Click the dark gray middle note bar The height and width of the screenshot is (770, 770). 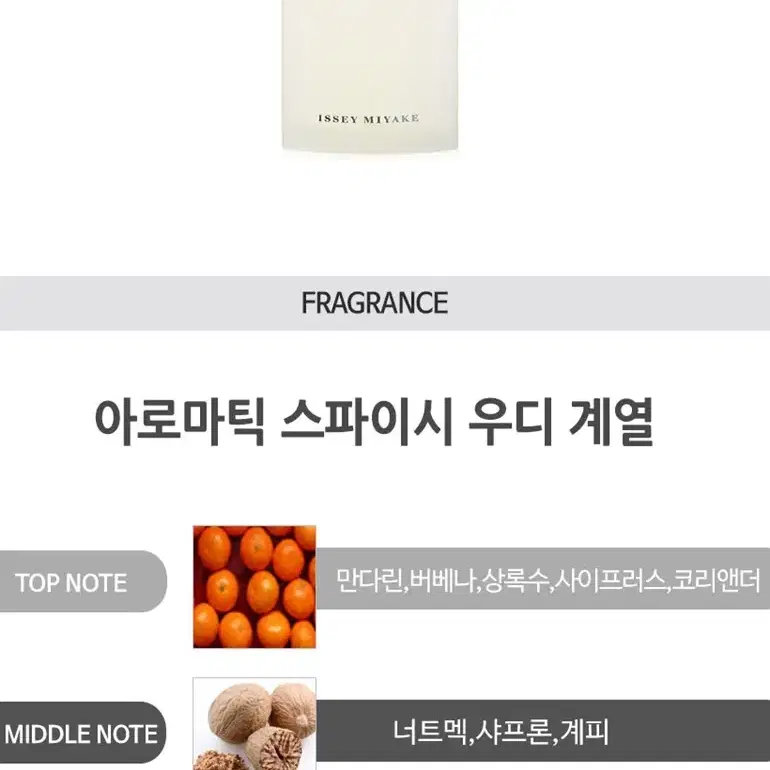(543, 731)
